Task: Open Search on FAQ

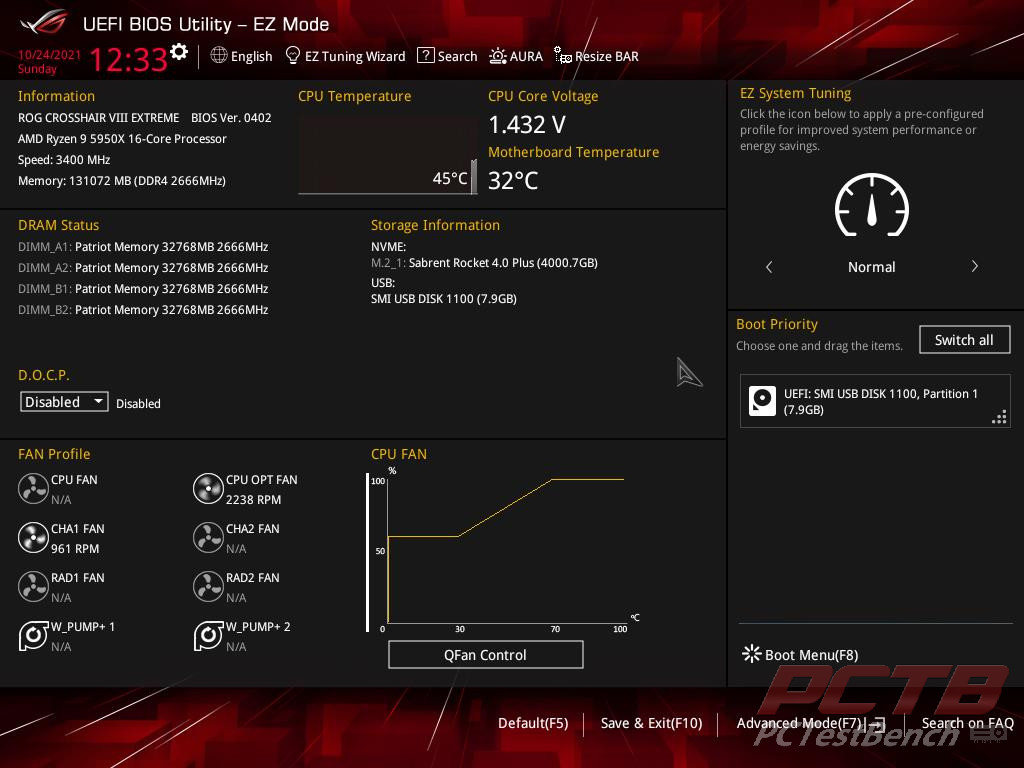Action: [x=967, y=724]
